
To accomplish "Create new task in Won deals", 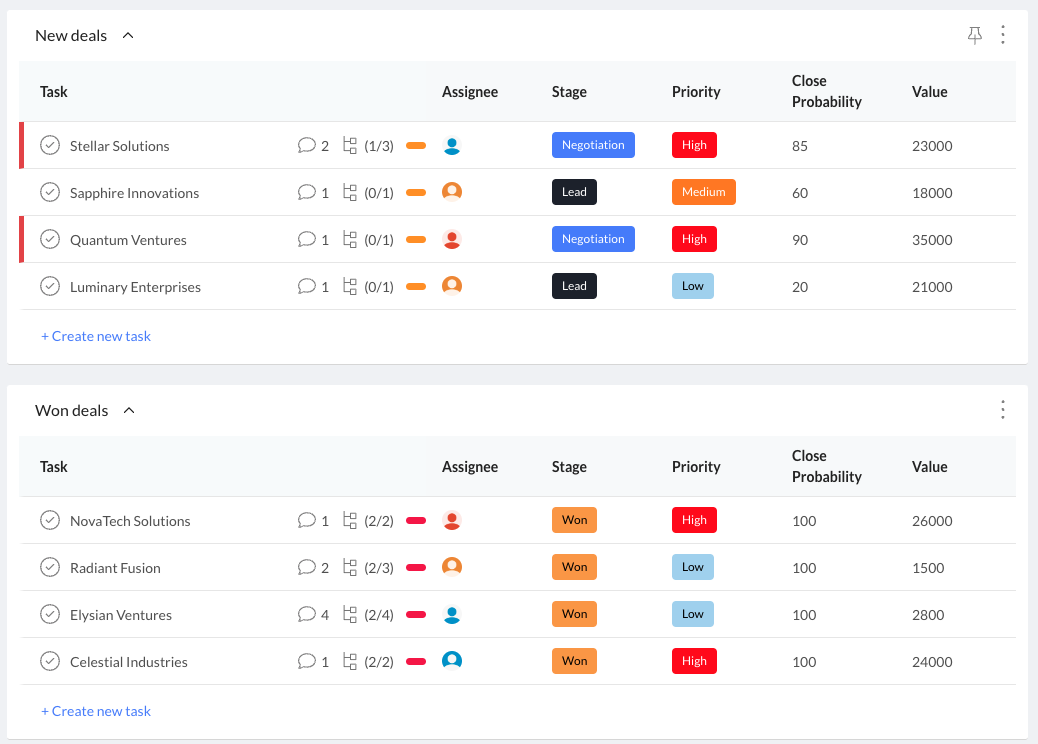I will [96, 712].
